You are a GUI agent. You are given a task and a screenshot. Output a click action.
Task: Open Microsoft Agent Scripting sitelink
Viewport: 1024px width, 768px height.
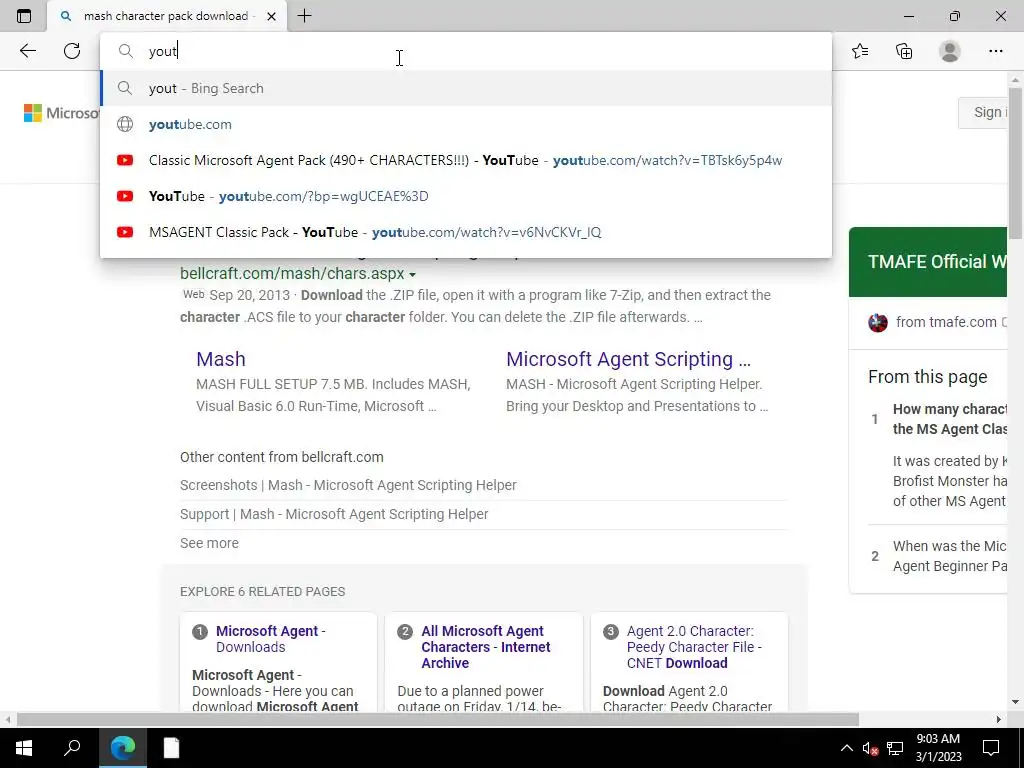(628, 359)
